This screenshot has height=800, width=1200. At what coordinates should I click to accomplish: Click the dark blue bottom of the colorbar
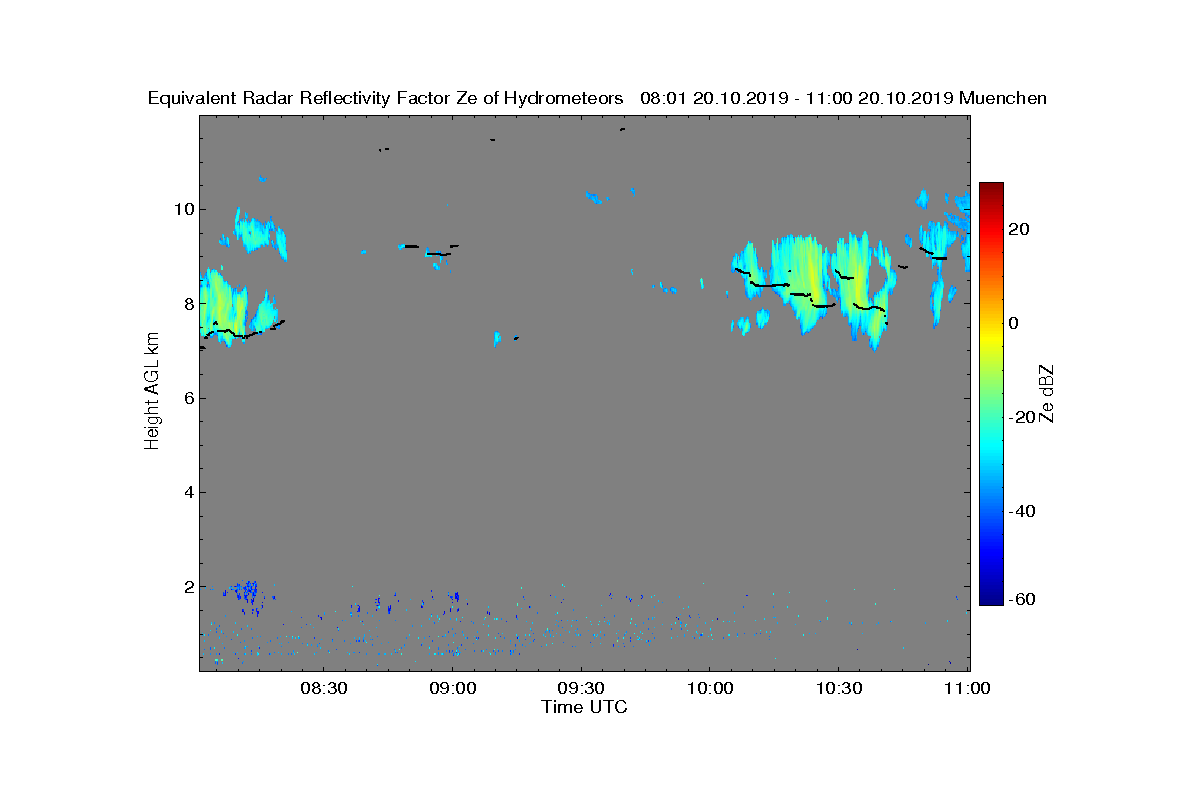pyautogui.click(x=991, y=597)
